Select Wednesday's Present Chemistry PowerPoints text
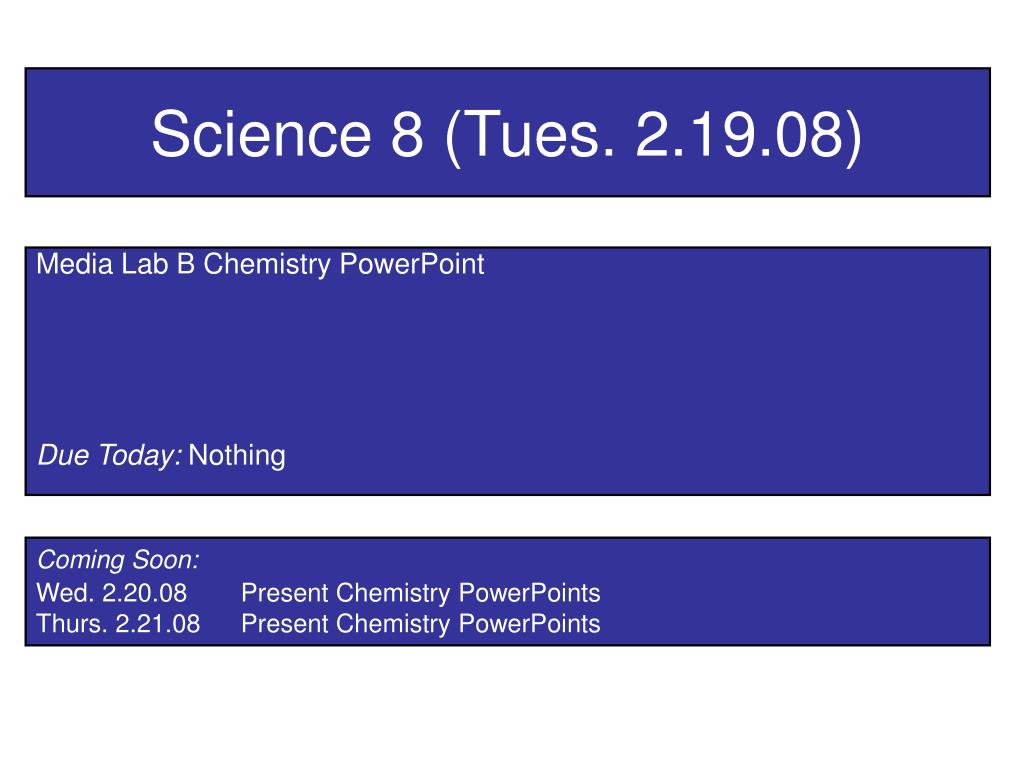The image size is (1024, 768). 421,594
